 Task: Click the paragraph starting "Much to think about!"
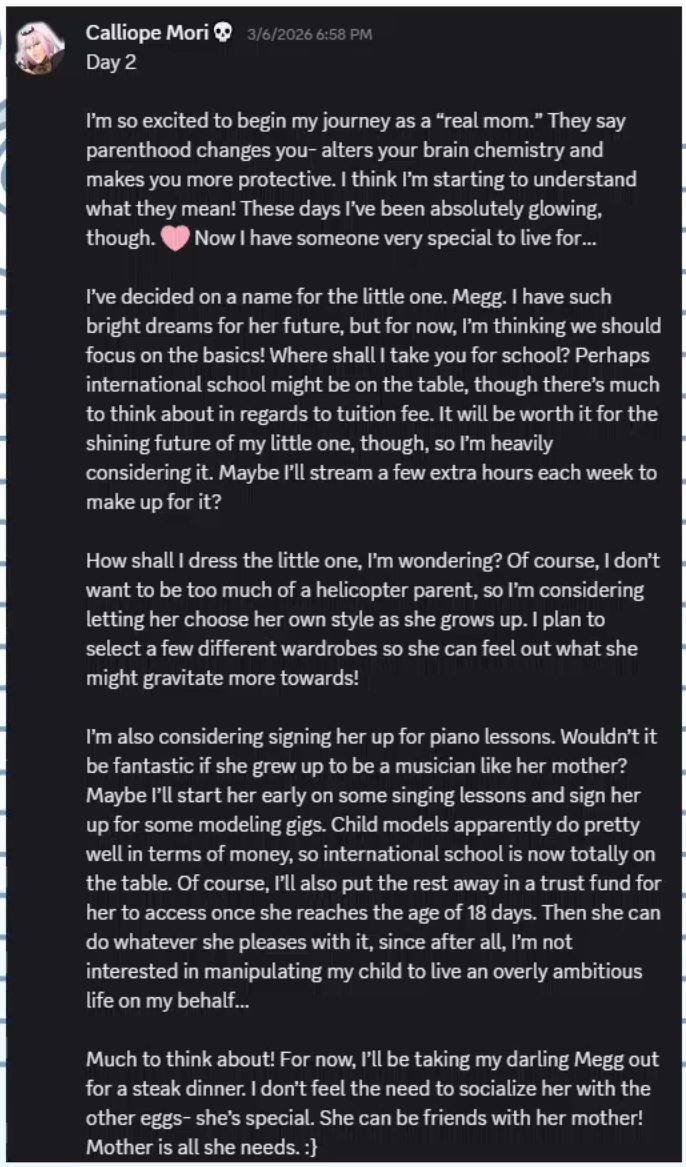370,1102
